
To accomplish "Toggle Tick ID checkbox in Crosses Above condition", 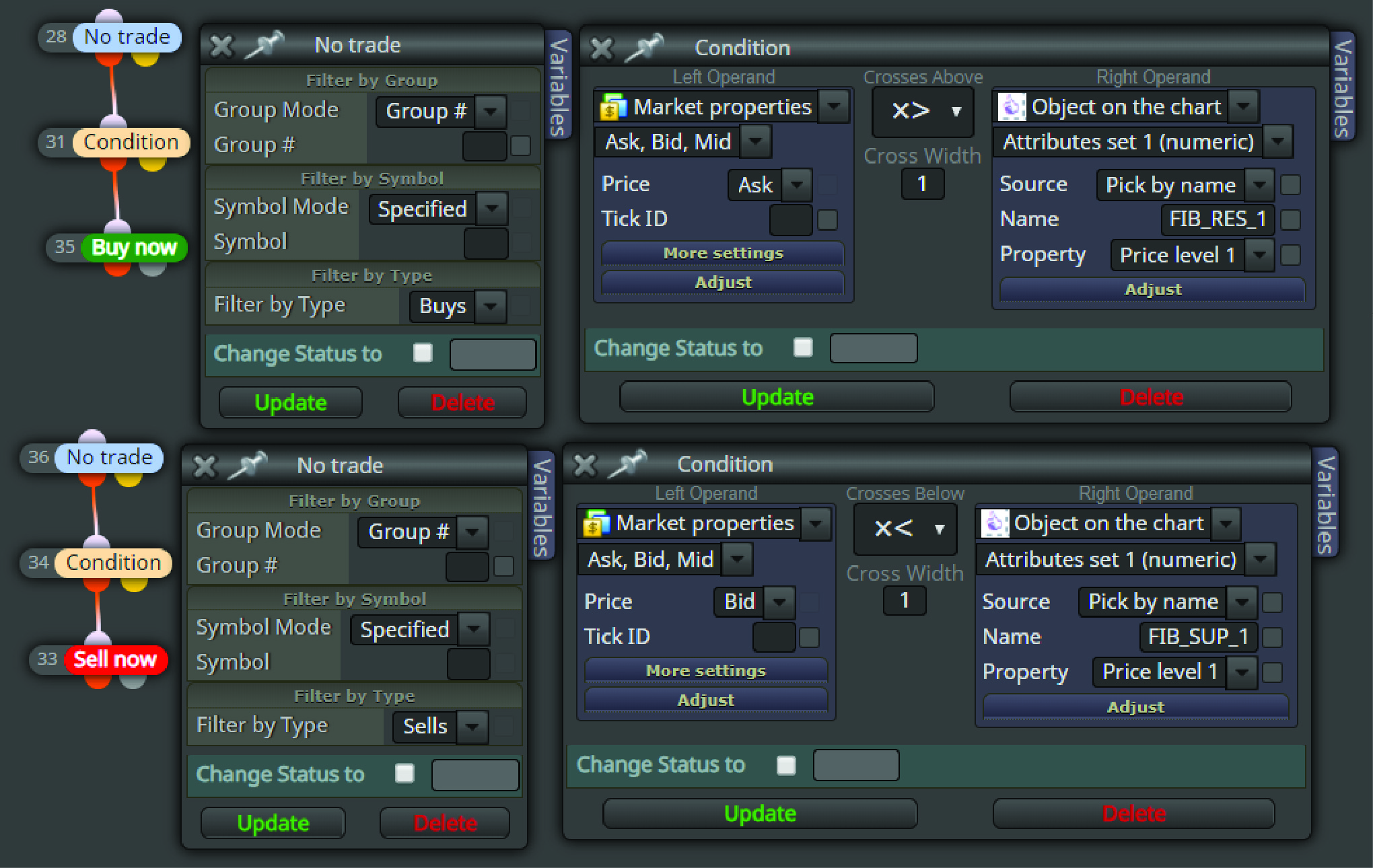I will point(827,219).
